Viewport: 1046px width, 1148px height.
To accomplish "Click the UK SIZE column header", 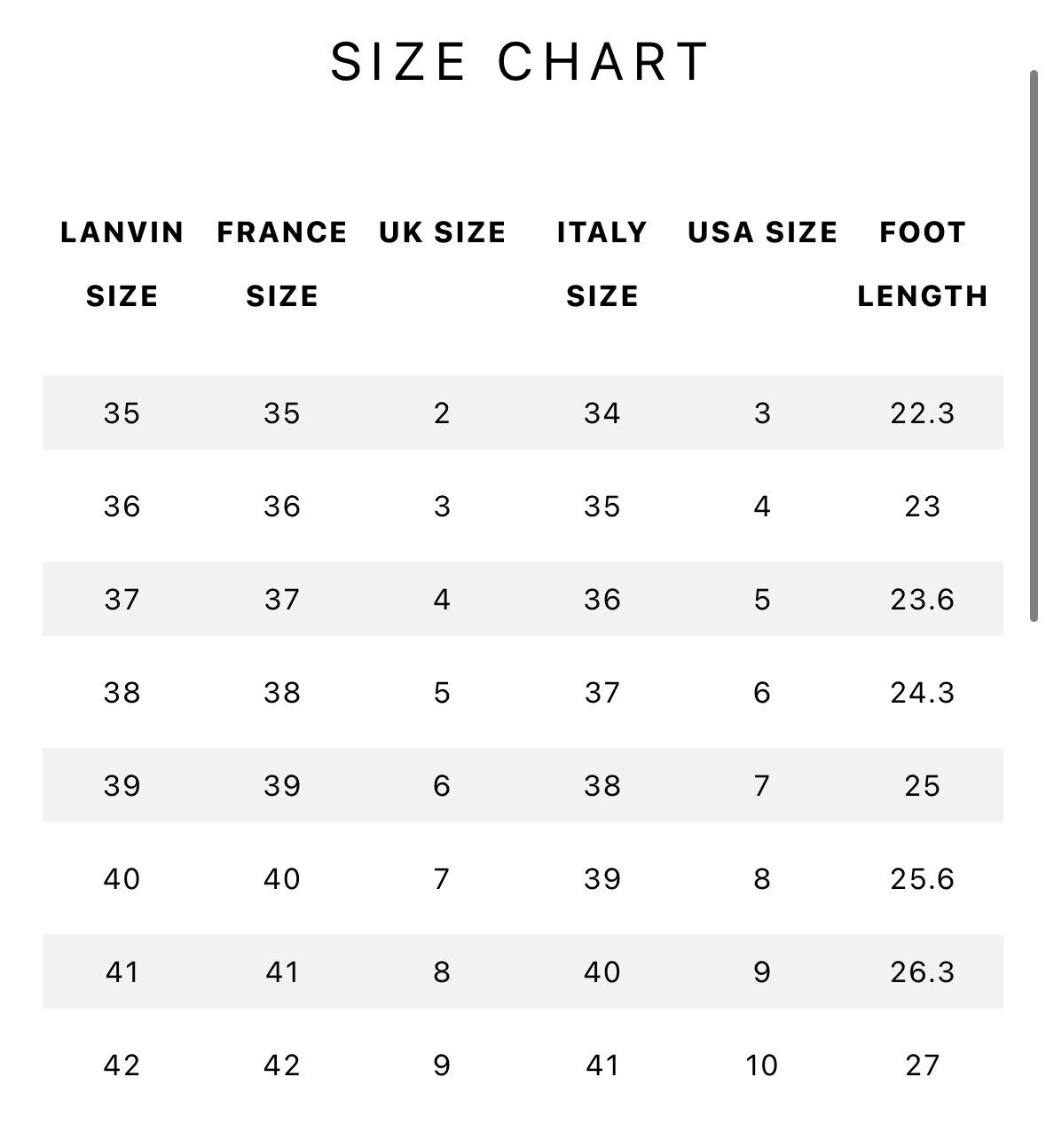I will [442, 232].
